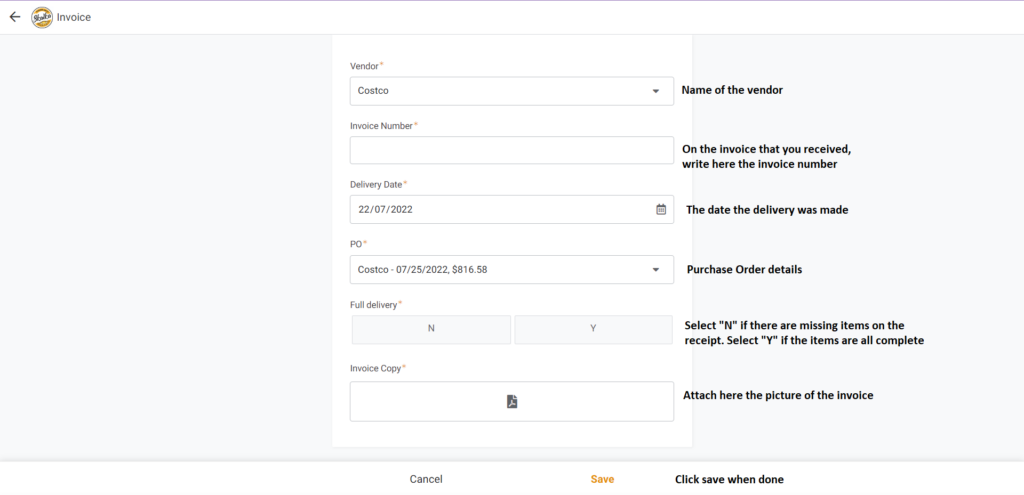Click the Invoice Copy upload box

pos(512,402)
